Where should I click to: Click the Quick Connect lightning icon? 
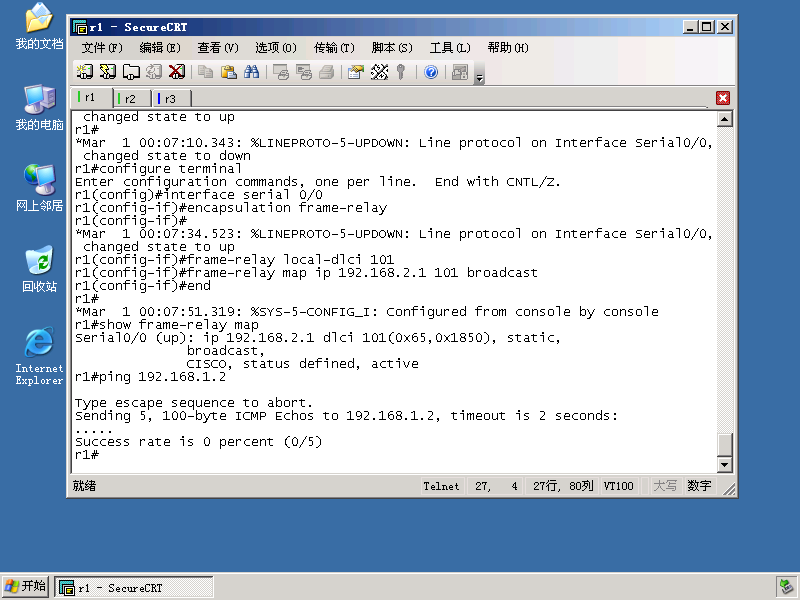click(x=108, y=72)
